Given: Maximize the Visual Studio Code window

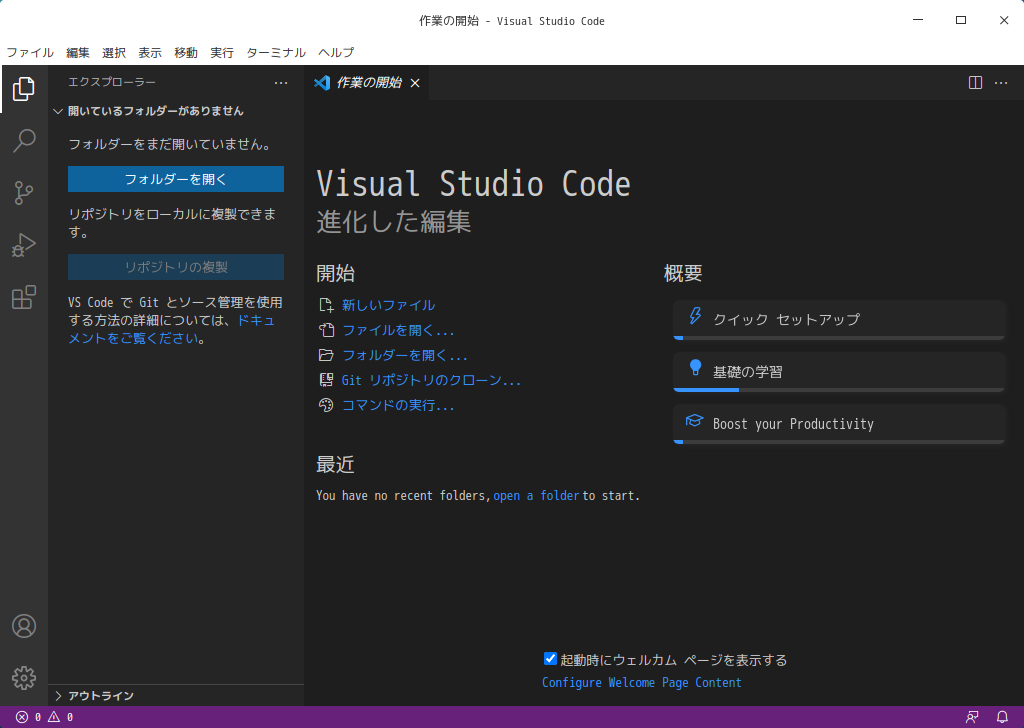Looking at the screenshot, I should click(961, 20).
